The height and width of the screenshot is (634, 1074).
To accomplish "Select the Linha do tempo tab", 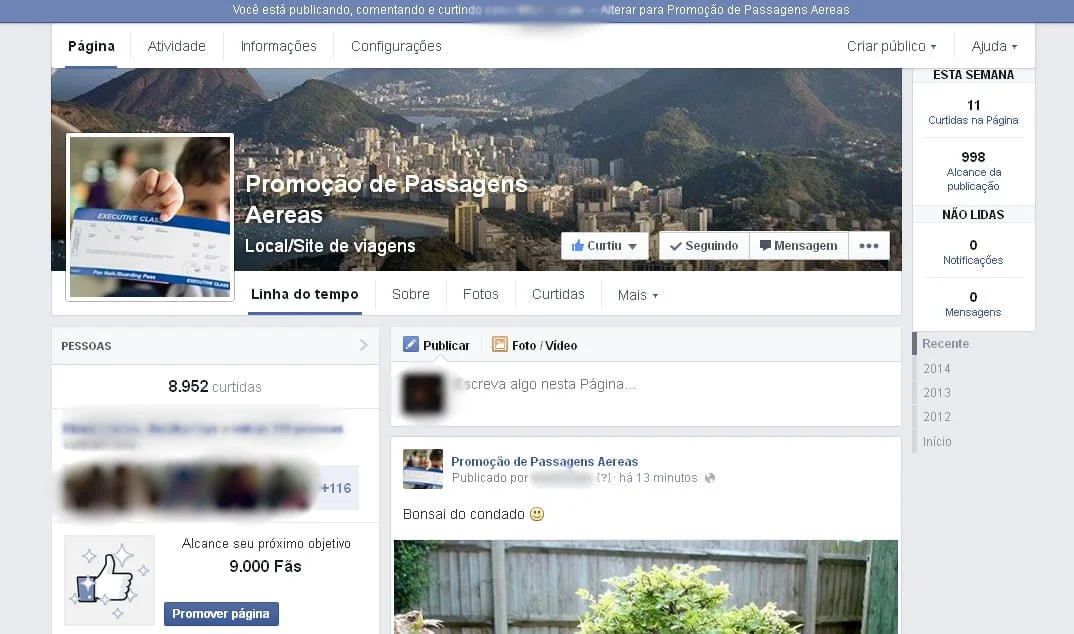I will pos(305,294).
